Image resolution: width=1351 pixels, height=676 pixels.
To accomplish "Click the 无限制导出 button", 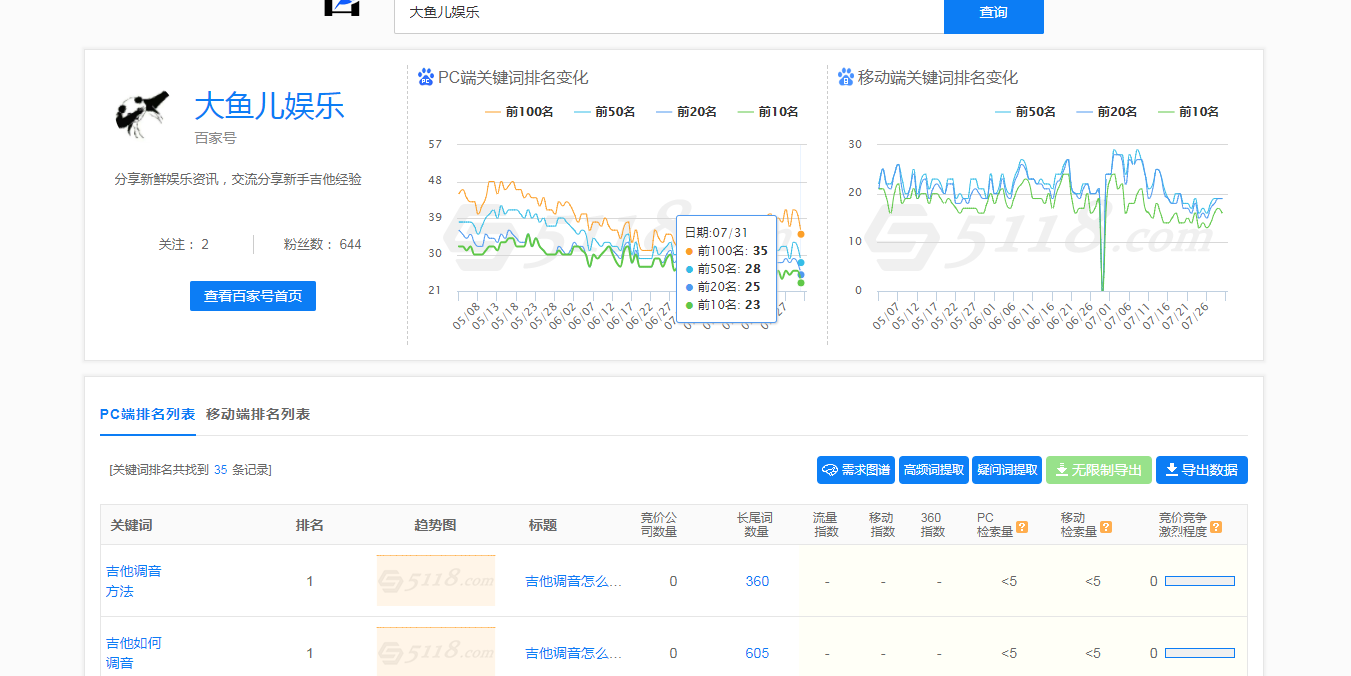I will tap(1099, 470).
